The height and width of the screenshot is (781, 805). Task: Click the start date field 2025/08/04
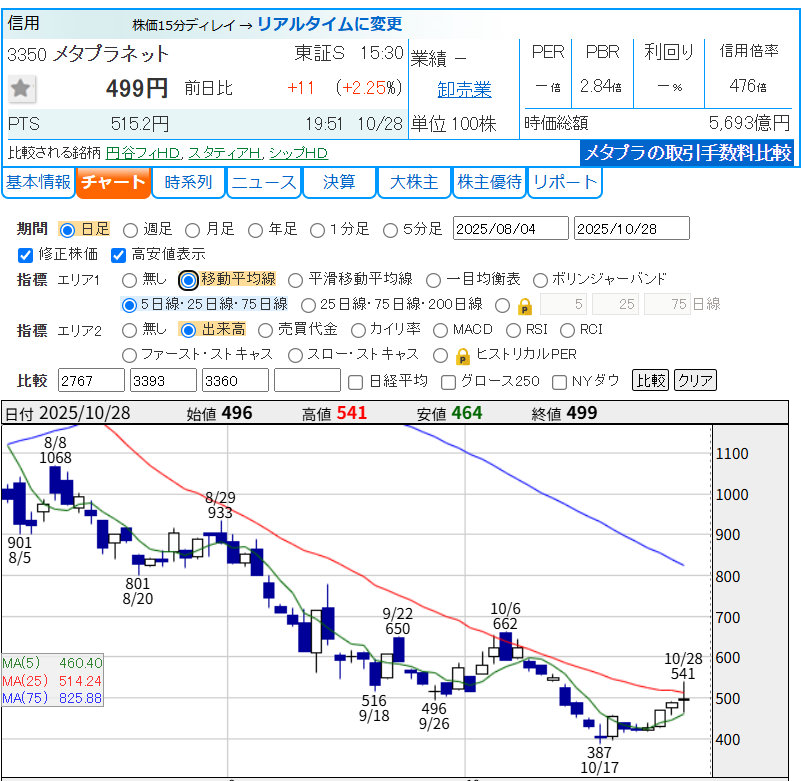(x=510, y=229)
